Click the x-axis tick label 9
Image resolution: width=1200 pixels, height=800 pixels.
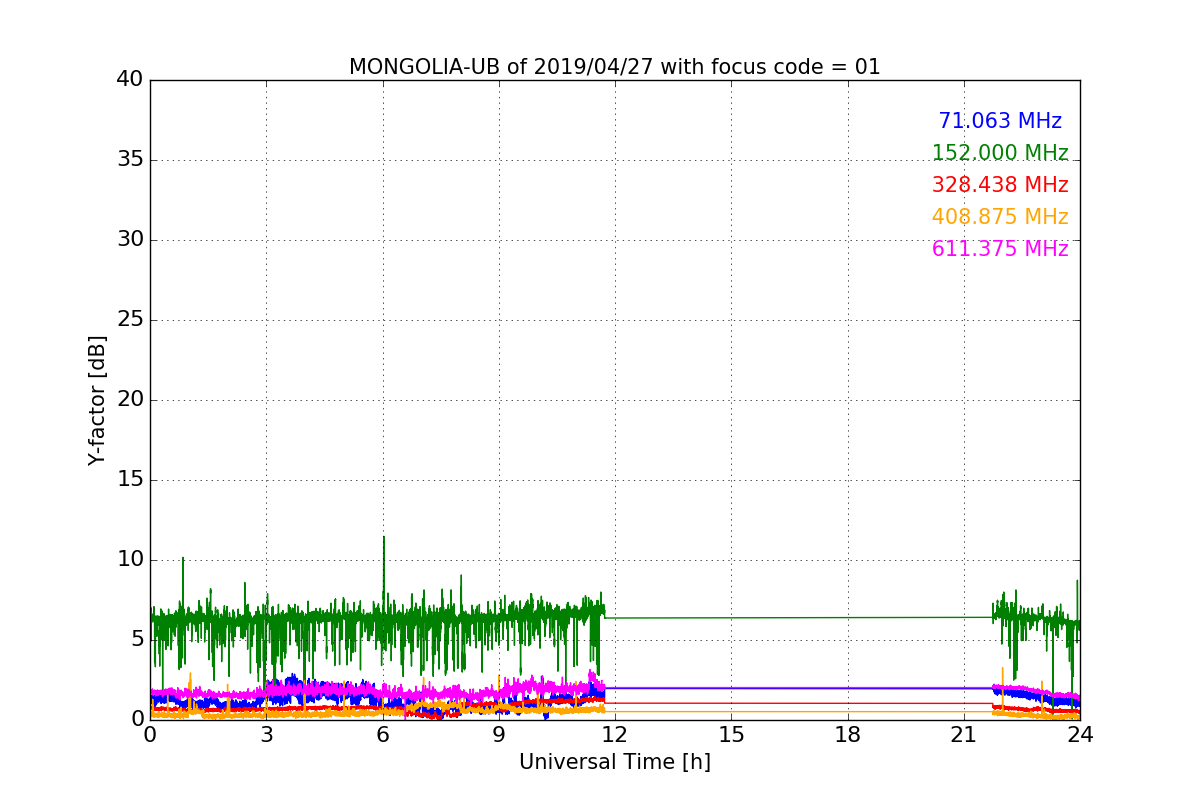[499, 735]
